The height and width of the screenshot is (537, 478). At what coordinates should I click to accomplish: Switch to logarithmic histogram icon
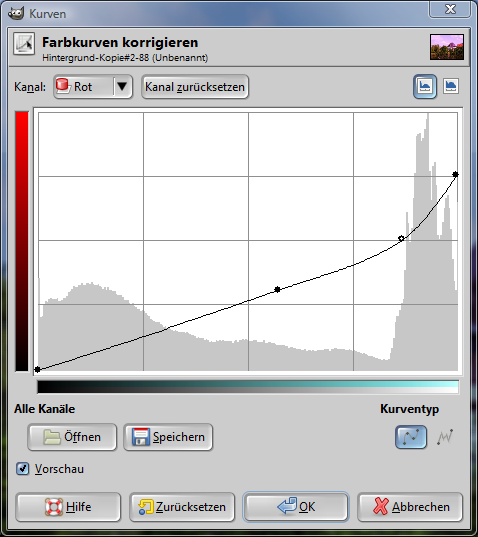(450, 86)
